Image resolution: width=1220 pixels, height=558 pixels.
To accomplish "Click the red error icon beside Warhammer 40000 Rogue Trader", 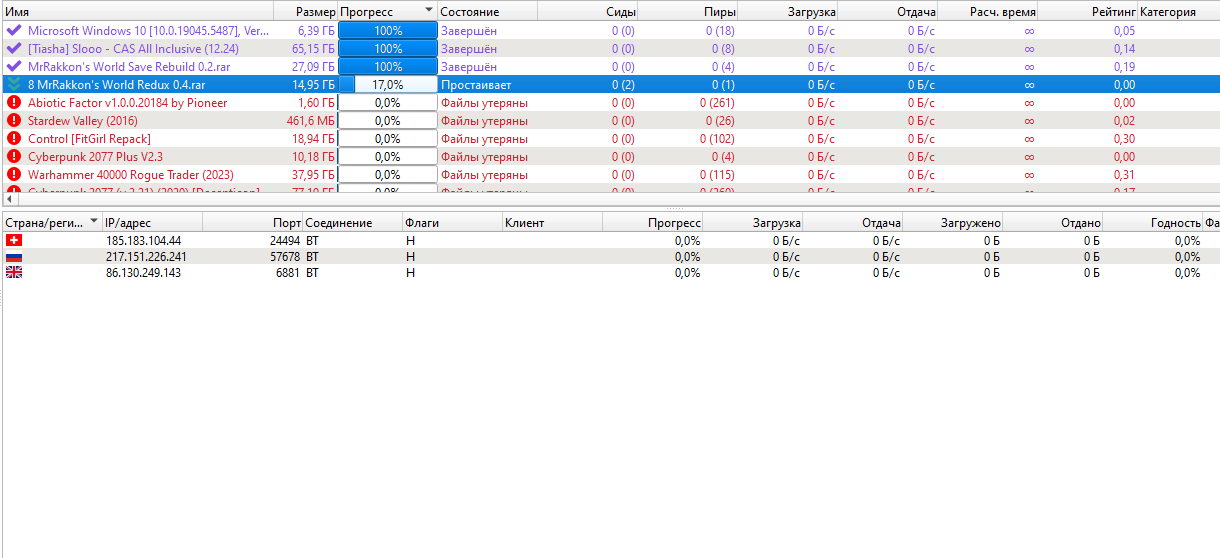I will point(14,175).
